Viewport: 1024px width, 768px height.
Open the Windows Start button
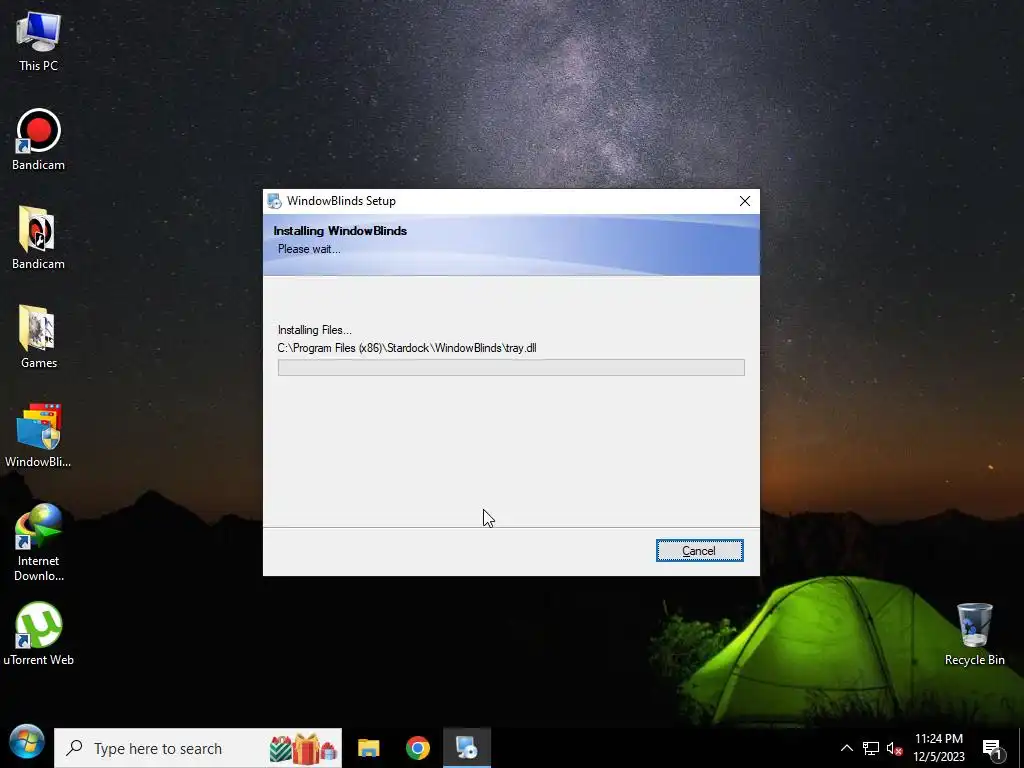(x=27, y=743)
